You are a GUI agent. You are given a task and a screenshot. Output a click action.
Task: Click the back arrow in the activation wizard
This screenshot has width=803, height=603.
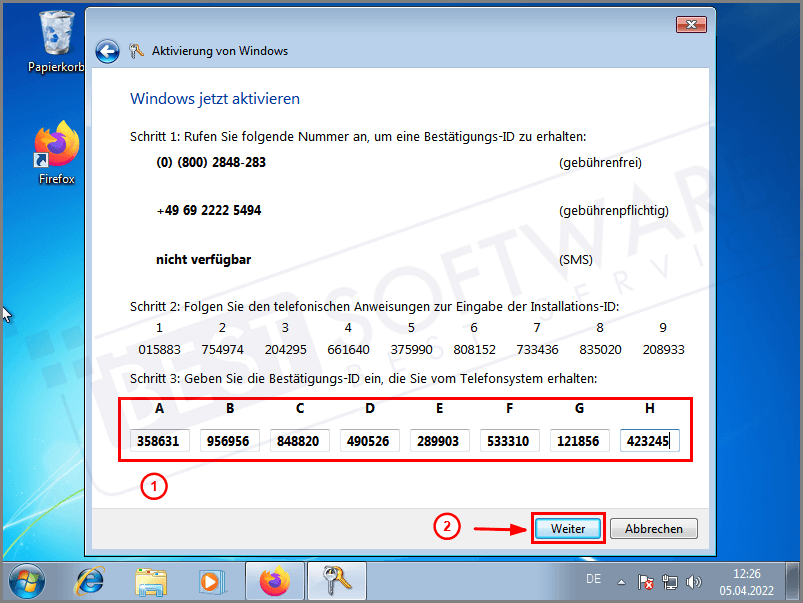click(x=107, y=50)
